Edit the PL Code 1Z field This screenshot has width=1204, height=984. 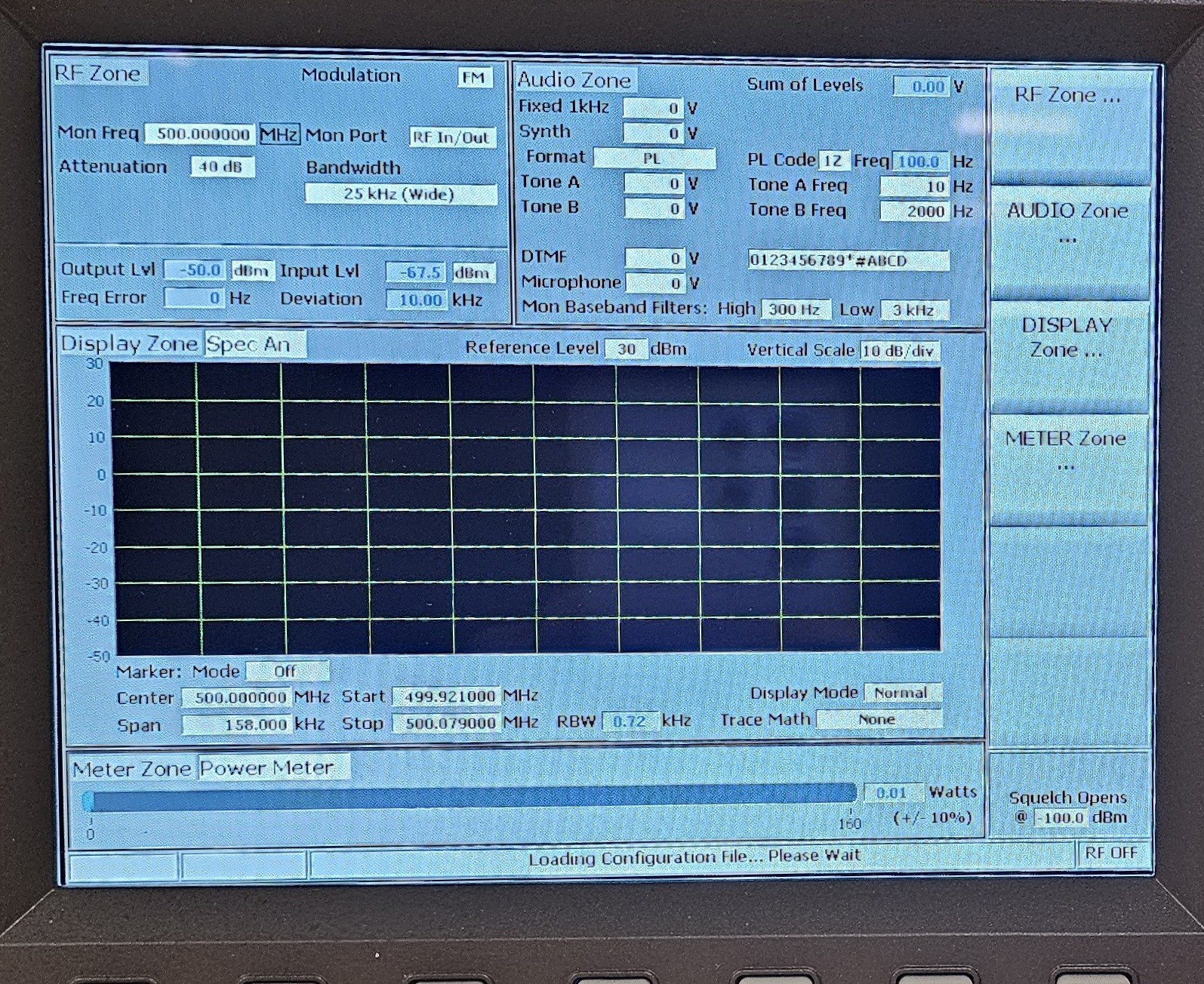(x=833, y=161)
